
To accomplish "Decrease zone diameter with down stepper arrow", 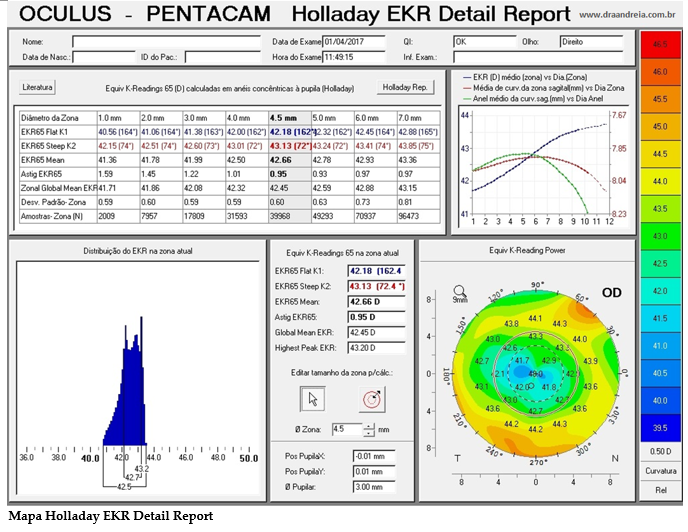I will [369, 433].
